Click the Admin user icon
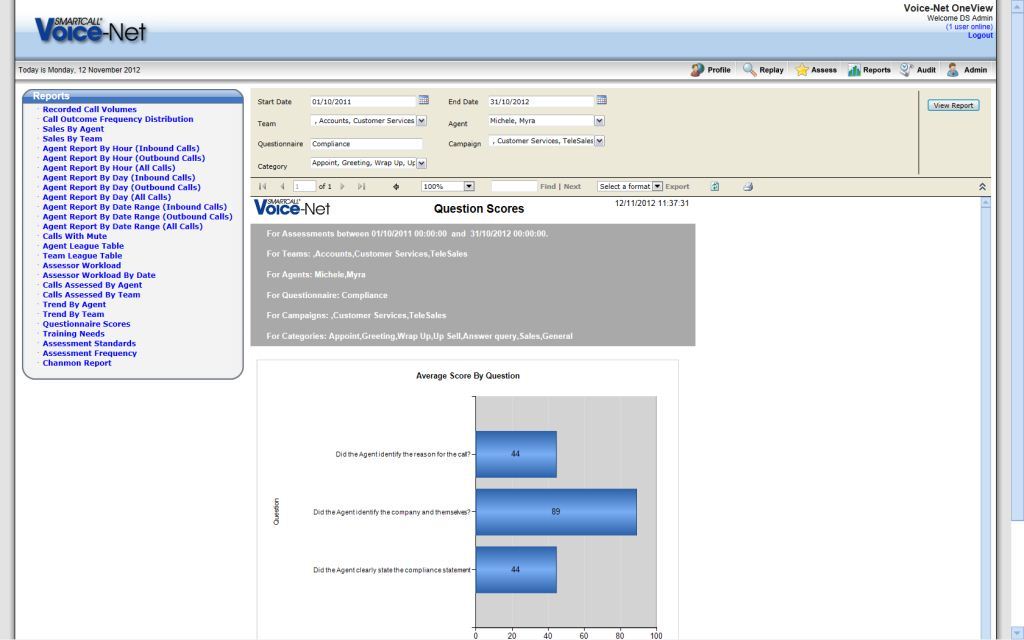 coord(952,69)
